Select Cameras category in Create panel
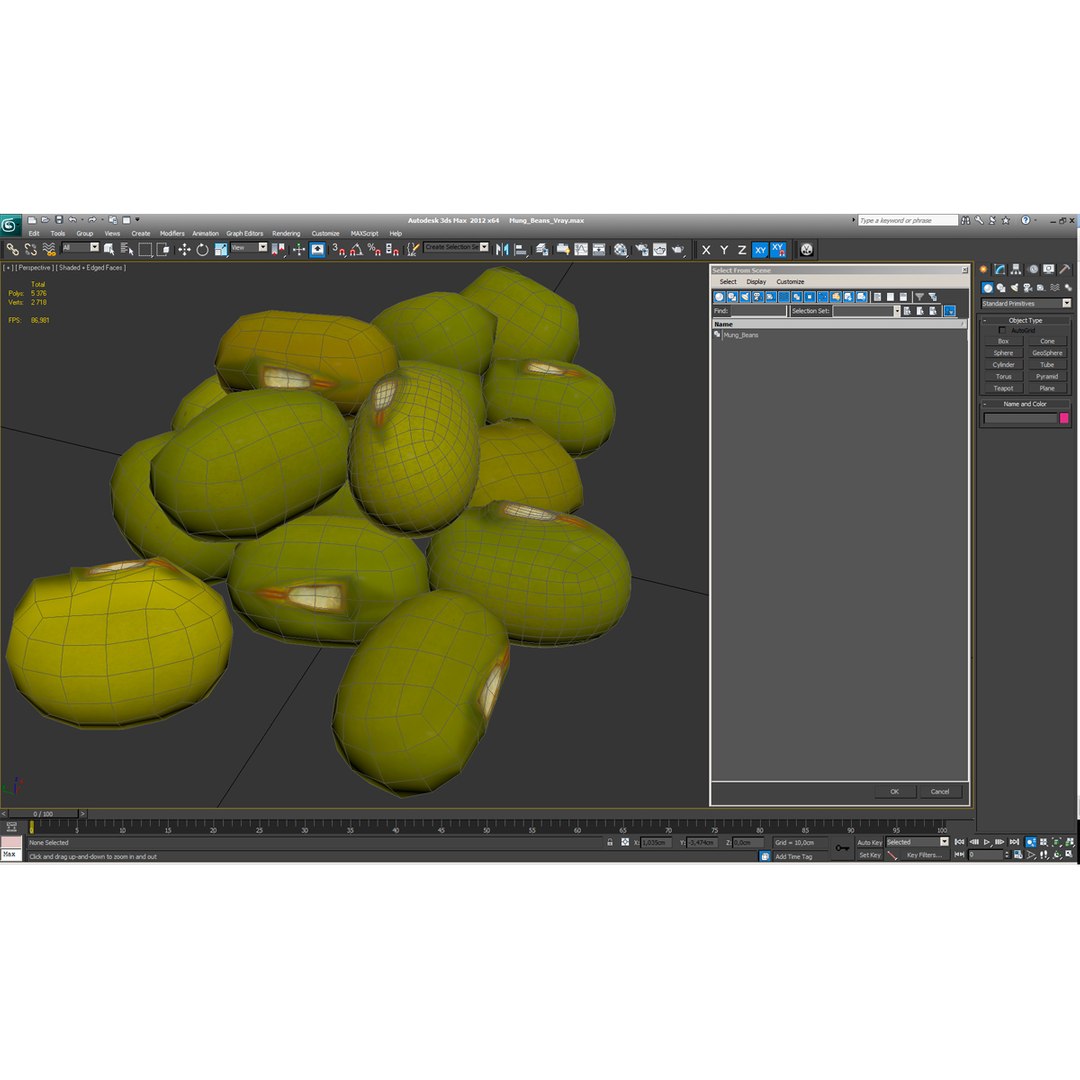 coord(1028,288)
